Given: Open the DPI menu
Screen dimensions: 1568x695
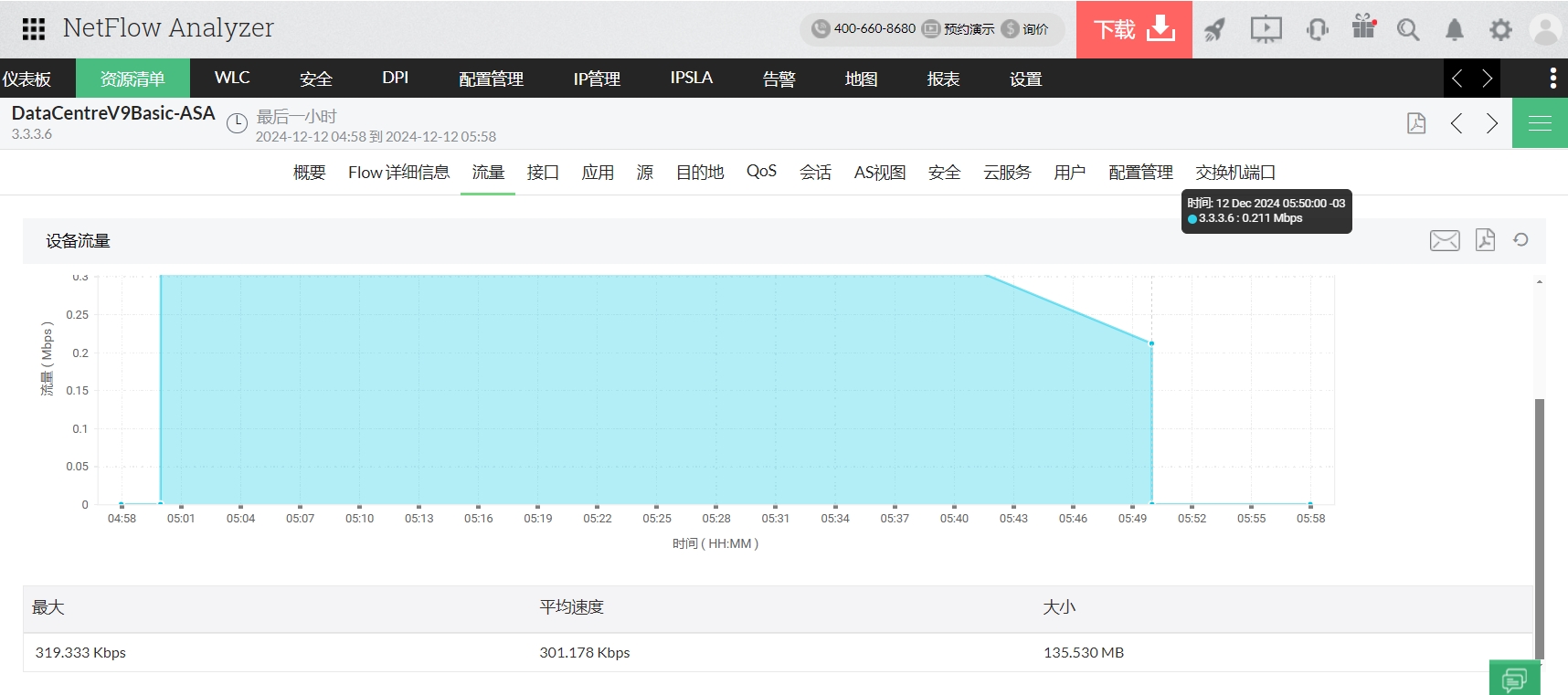Looking at the screenshot, I should [x=396, y=79].
